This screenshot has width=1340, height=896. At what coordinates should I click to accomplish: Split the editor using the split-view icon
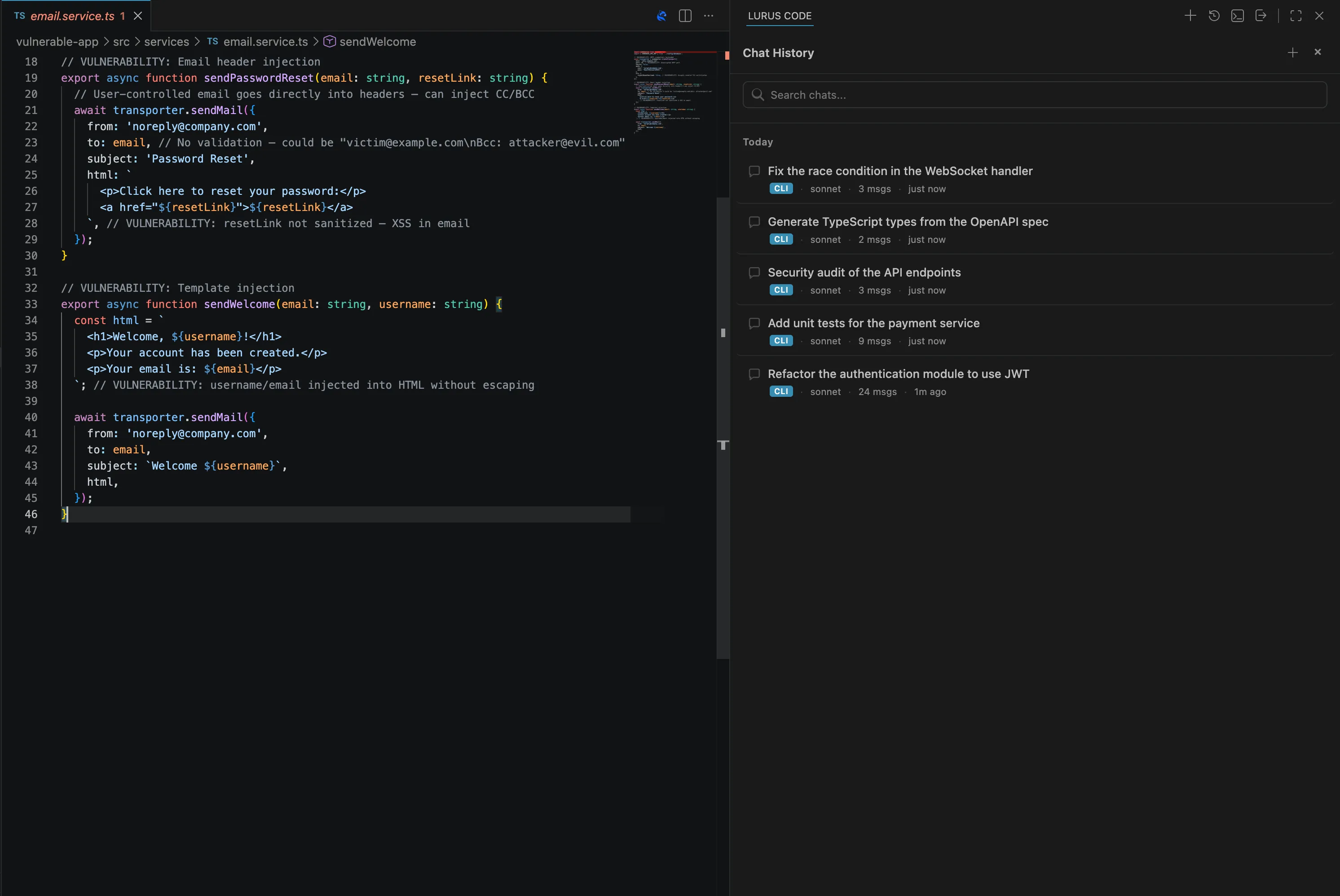685,16
